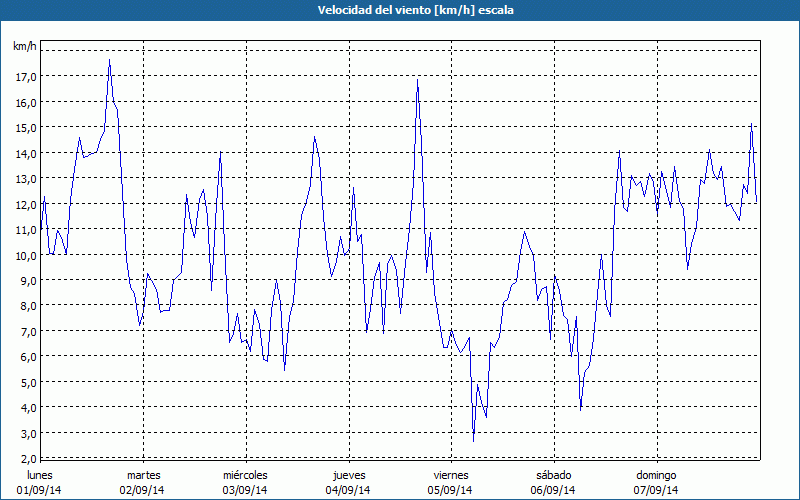Click the lowest wind trough on Friday
Screen dimensions: 800x500
[x=473, y=440]
